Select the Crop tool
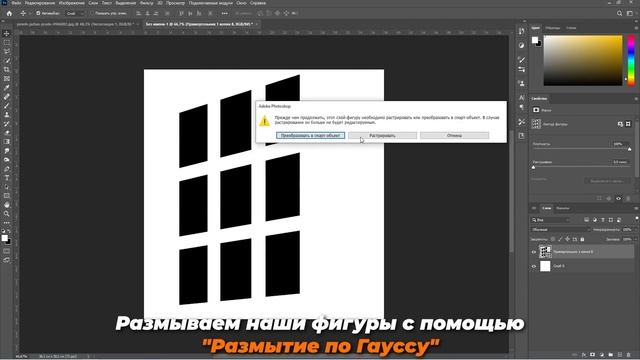 (x=7, y=69)
